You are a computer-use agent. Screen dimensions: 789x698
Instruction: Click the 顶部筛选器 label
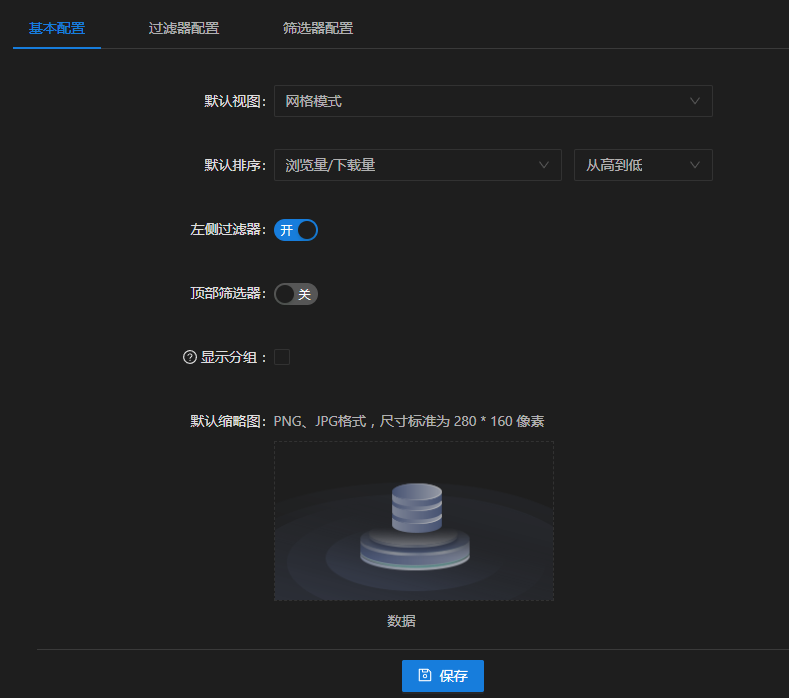click(x=228, y=293)
